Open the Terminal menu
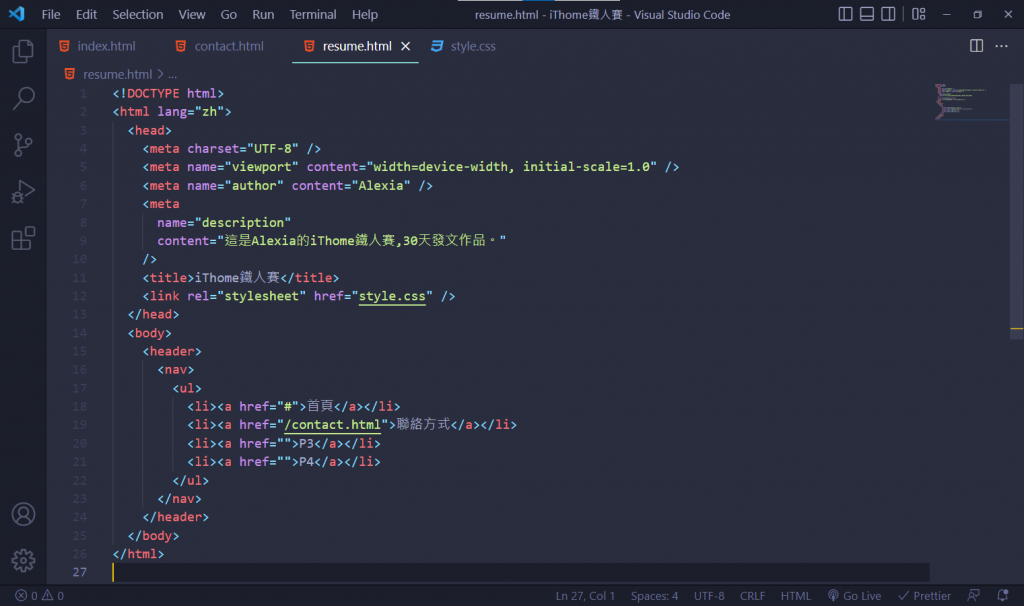This screenshot has width=1024, height=606. point(313,14)
